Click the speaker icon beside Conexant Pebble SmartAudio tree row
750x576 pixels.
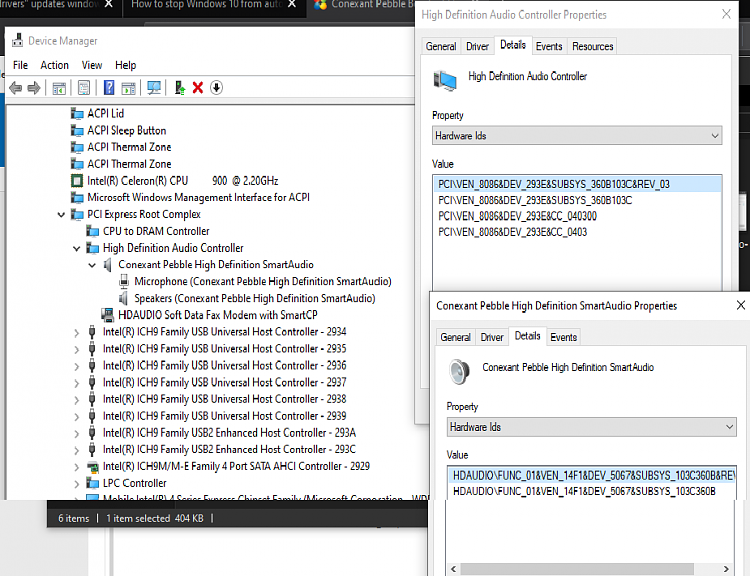pos(108,265)
